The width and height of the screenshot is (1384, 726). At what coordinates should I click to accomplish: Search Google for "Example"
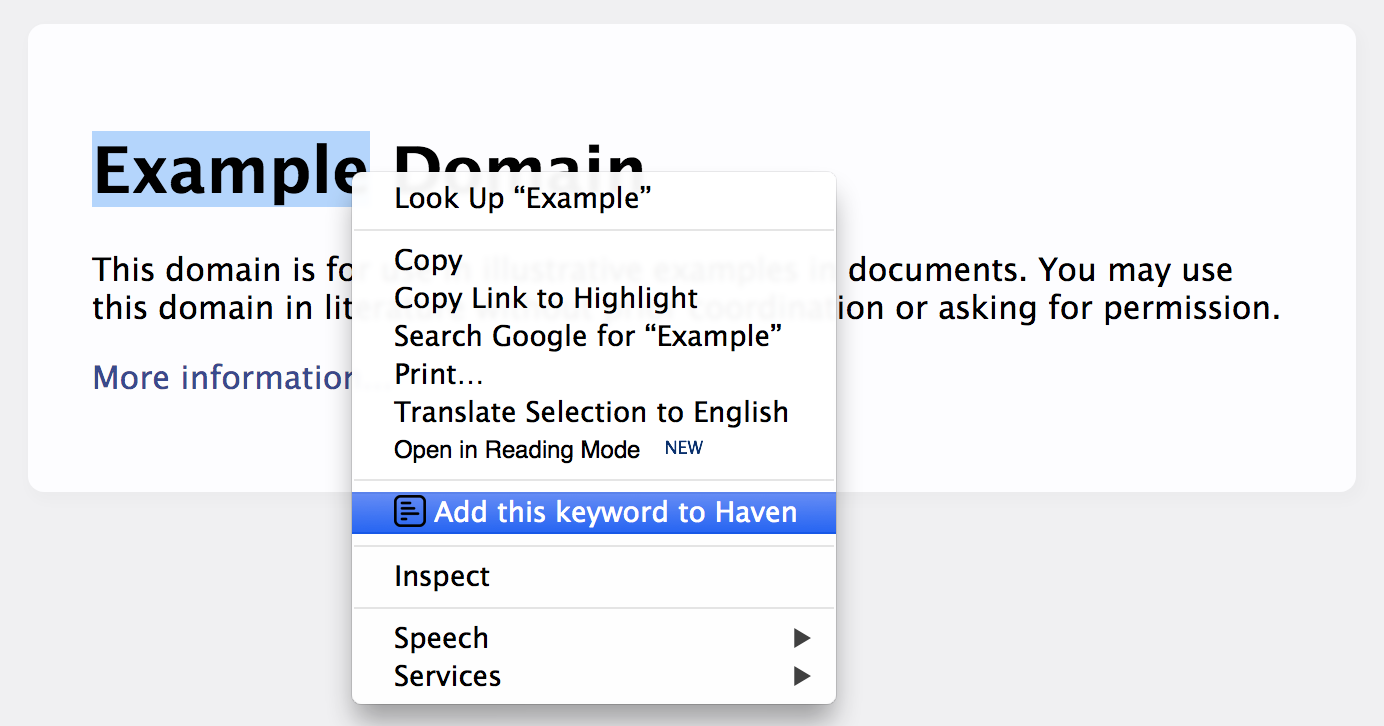click(x=588, y=336)
